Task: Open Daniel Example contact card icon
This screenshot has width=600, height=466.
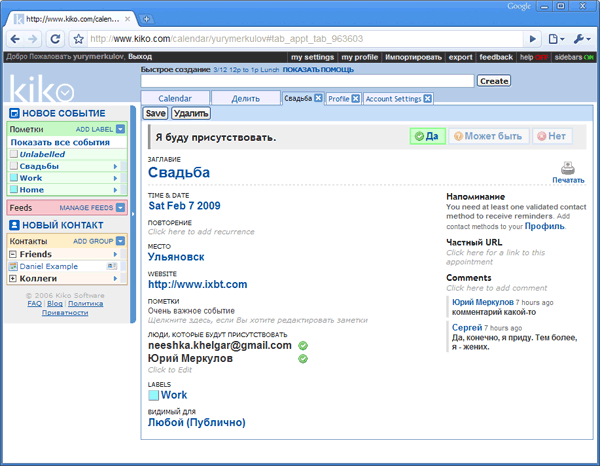Action: click(112, 266)
